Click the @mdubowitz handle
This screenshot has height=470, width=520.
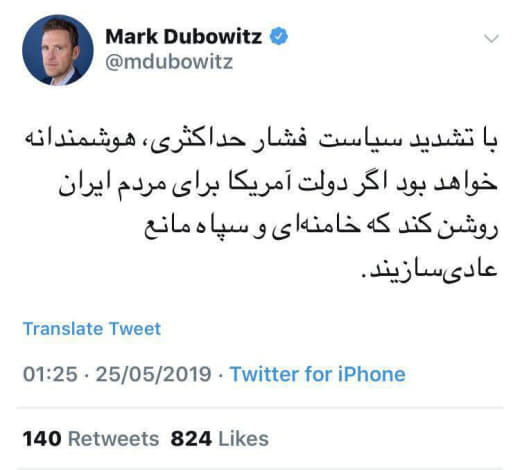click(x=169, y=62)
